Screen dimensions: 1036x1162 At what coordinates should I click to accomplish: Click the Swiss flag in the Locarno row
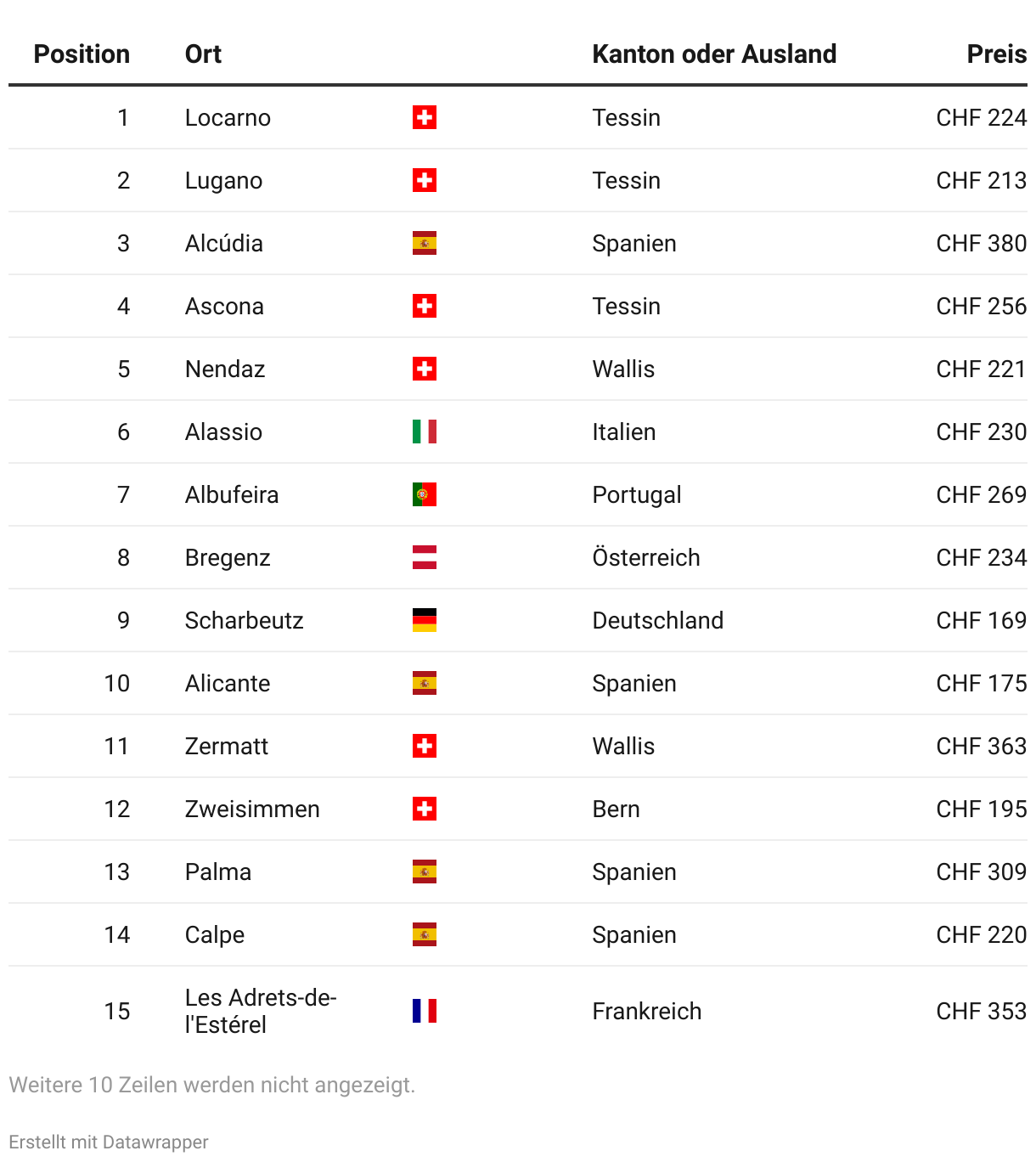[425, 117]
